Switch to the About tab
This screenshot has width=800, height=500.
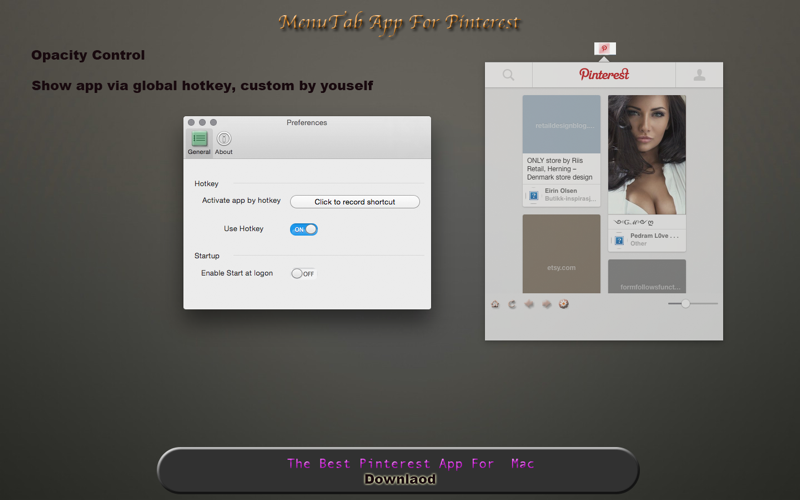pos(223,142)
